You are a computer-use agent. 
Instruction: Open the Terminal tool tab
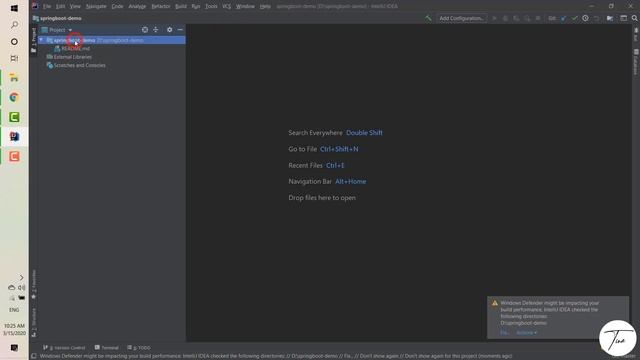pos(107,348)
